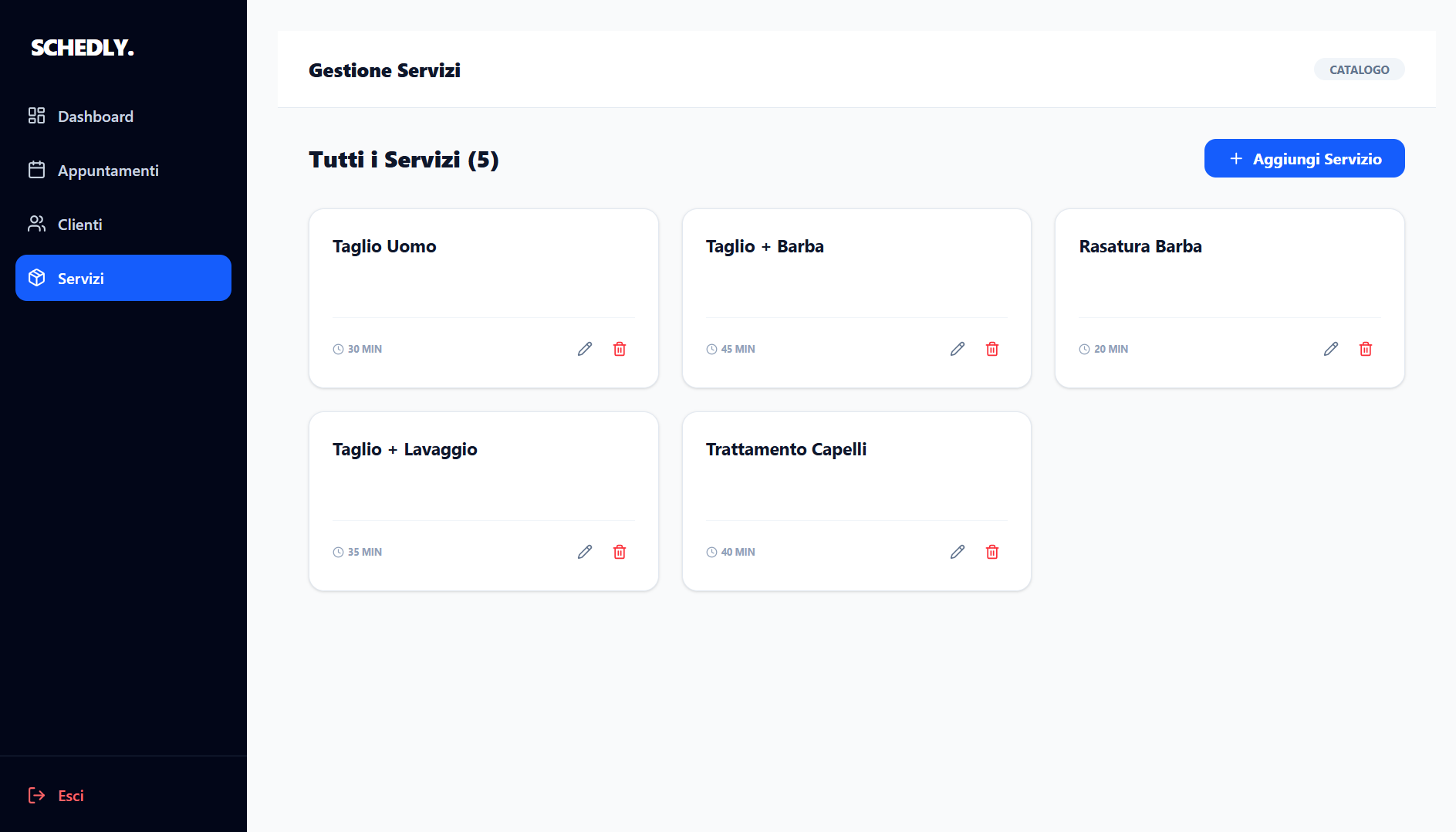The image size is (1456, 832).
Task: Remove Taglio + Barba with trash icon
Action: tap(992, 349)
